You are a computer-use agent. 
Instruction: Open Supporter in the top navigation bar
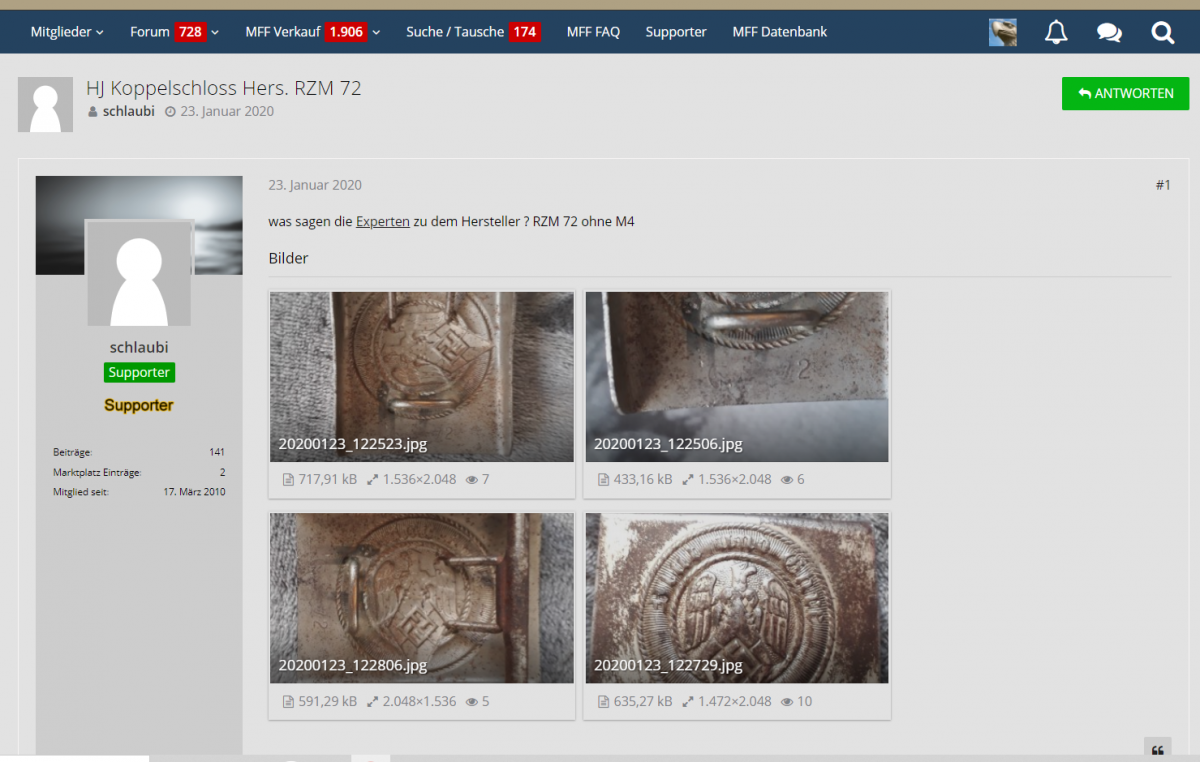pos(676,32)
